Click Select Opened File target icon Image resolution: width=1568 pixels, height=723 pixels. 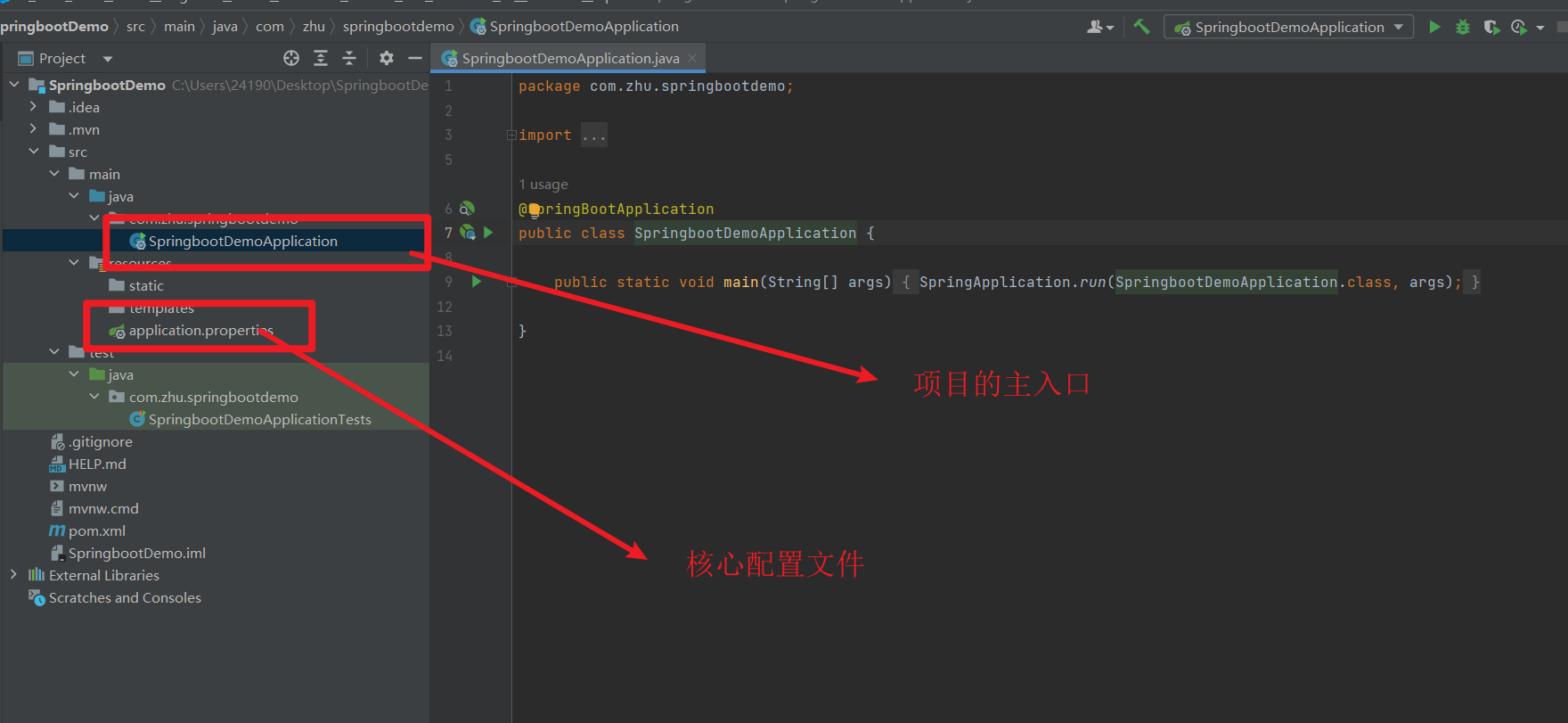[x=291, y=58]
